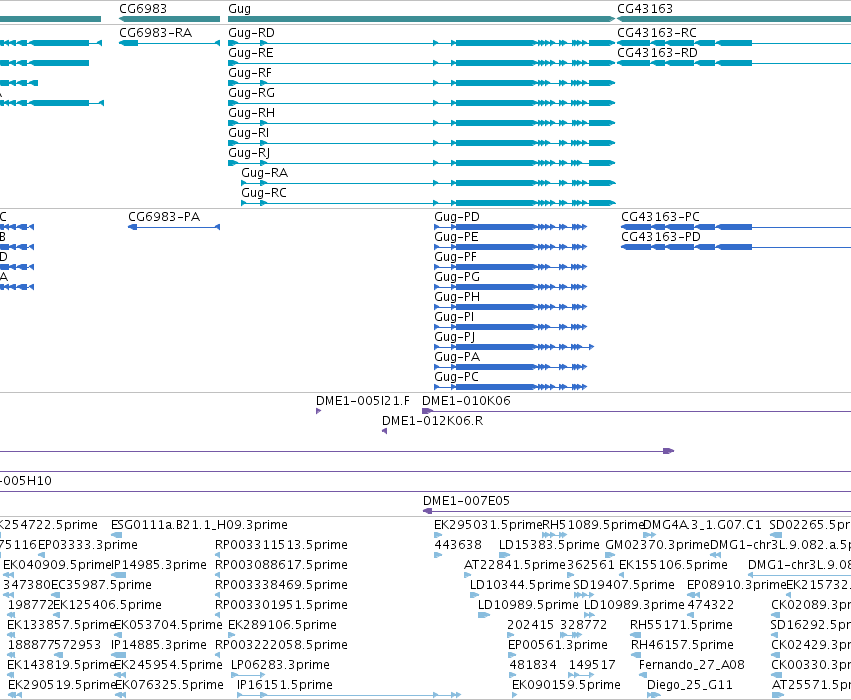Open the Gug-RC transcript label
The height and width of the screenshot is (700, 851).
pos(264,193)
